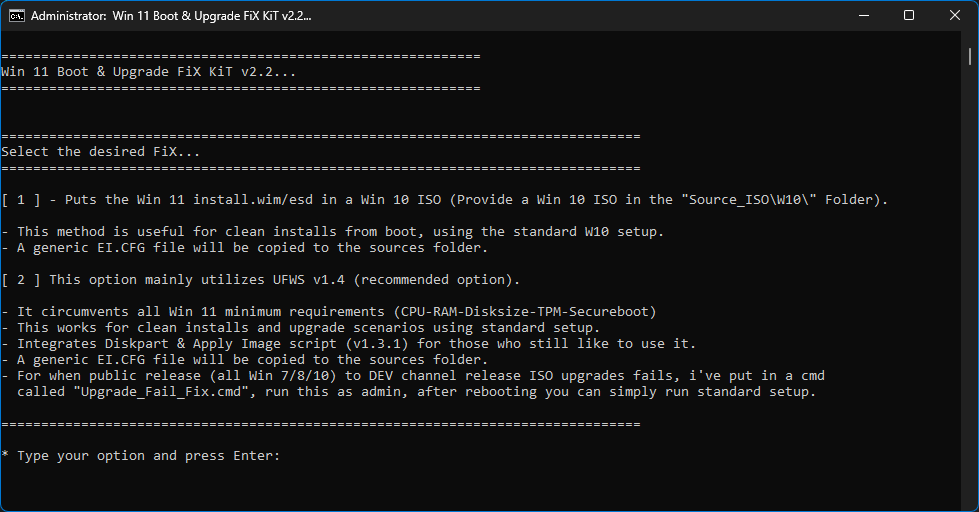Click the "Win 11 Boot & Upgrade FiX KiT" console header
The width and height of the screenshot is (979, 512).
coord(148,72)
